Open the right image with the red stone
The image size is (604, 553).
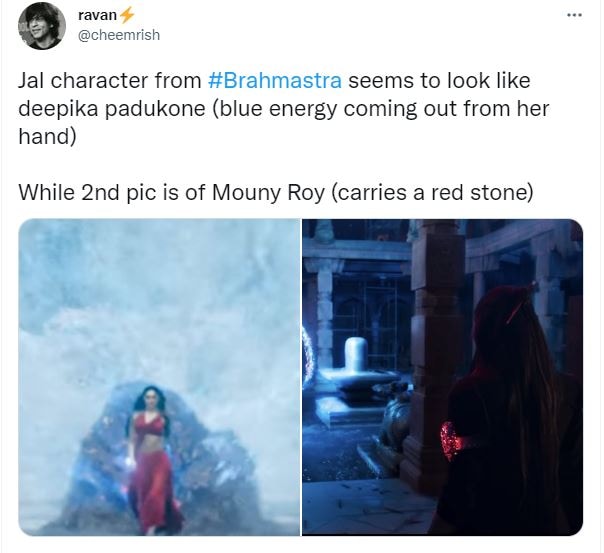click(443, 377)
